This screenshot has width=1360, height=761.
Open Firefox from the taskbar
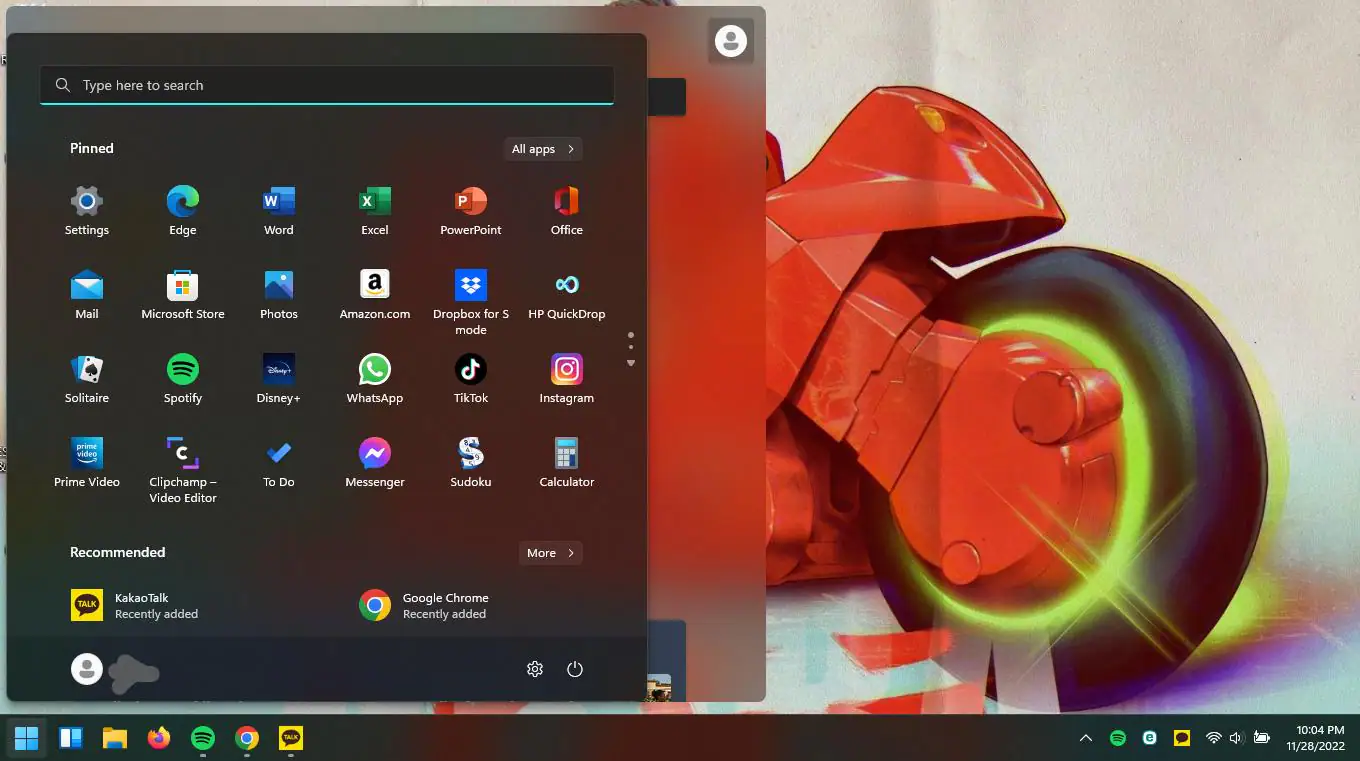click(x=159, y=739)
